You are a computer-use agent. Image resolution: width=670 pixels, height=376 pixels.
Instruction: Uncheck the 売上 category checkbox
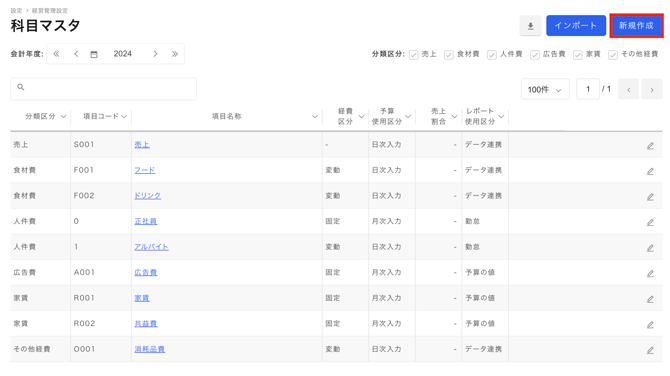(413, 55)
